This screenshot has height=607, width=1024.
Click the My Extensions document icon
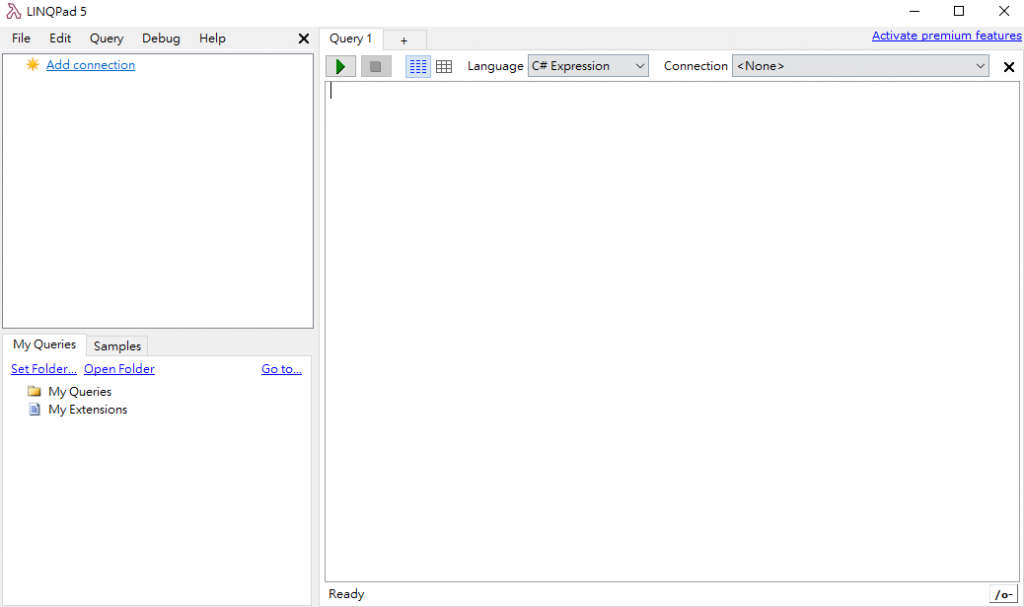(x=35, y=410)
